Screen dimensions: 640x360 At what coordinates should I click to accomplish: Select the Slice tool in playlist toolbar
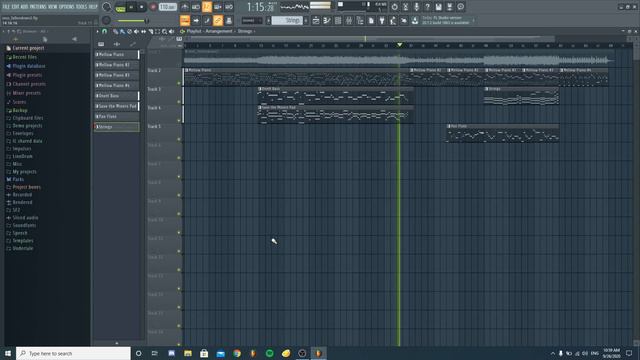pos(151,31)
